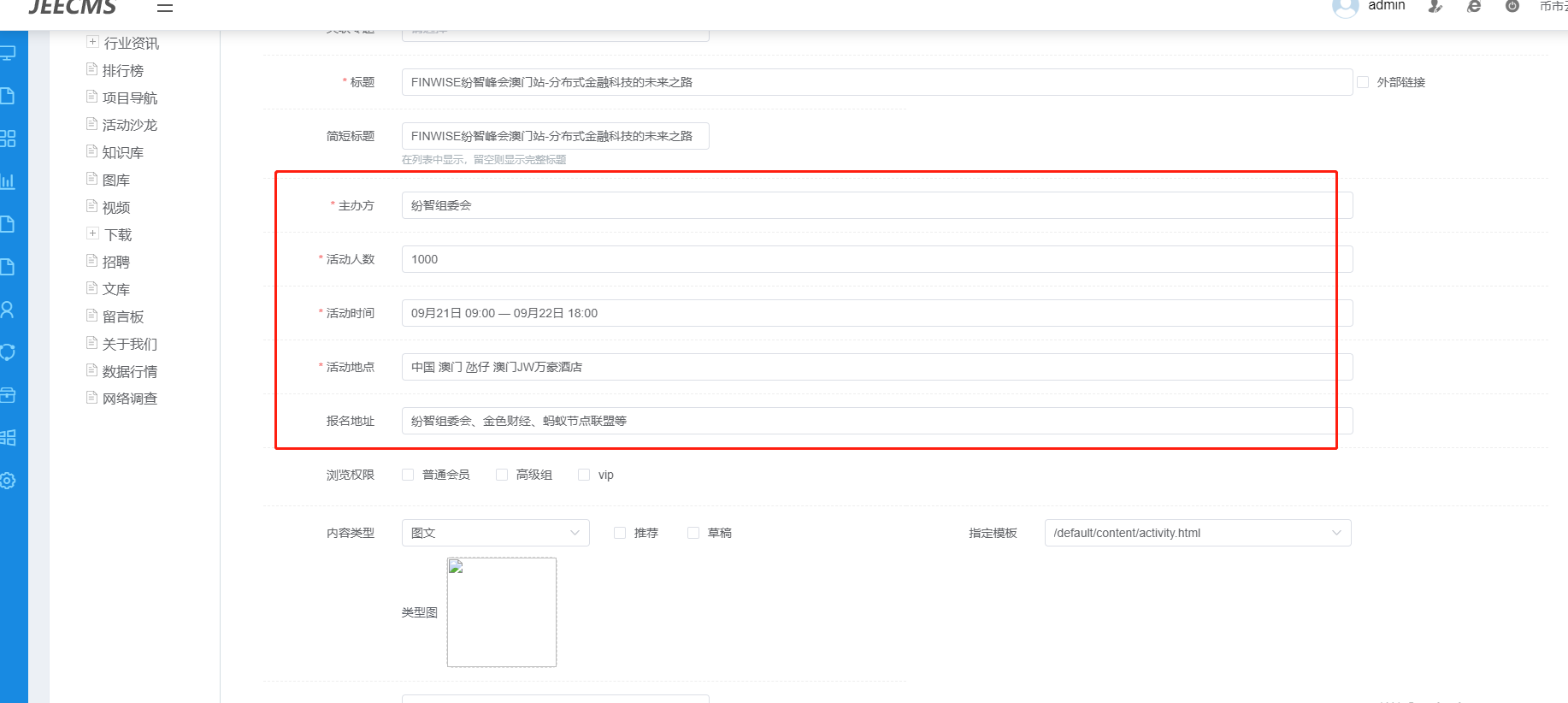The image size is (1568, 703).
Task: Open the 指定模板 template dropdown
Action: tap(1198, 533)
